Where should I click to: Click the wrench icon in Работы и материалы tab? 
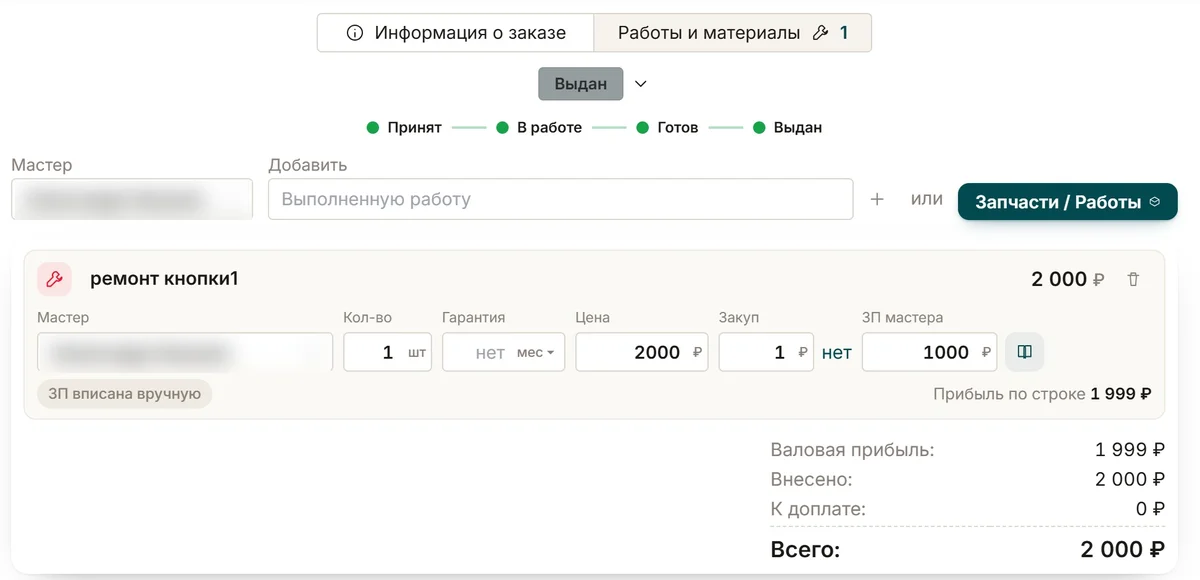tap(821, 33)
